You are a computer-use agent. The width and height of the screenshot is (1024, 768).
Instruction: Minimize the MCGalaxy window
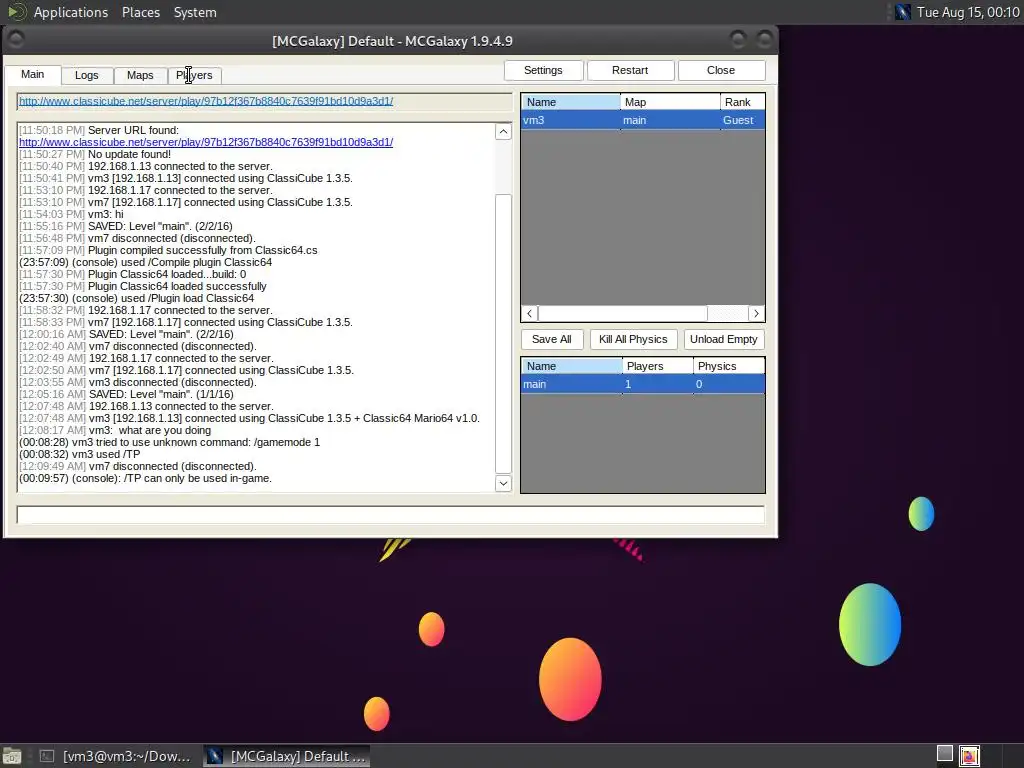coord(738,40)
